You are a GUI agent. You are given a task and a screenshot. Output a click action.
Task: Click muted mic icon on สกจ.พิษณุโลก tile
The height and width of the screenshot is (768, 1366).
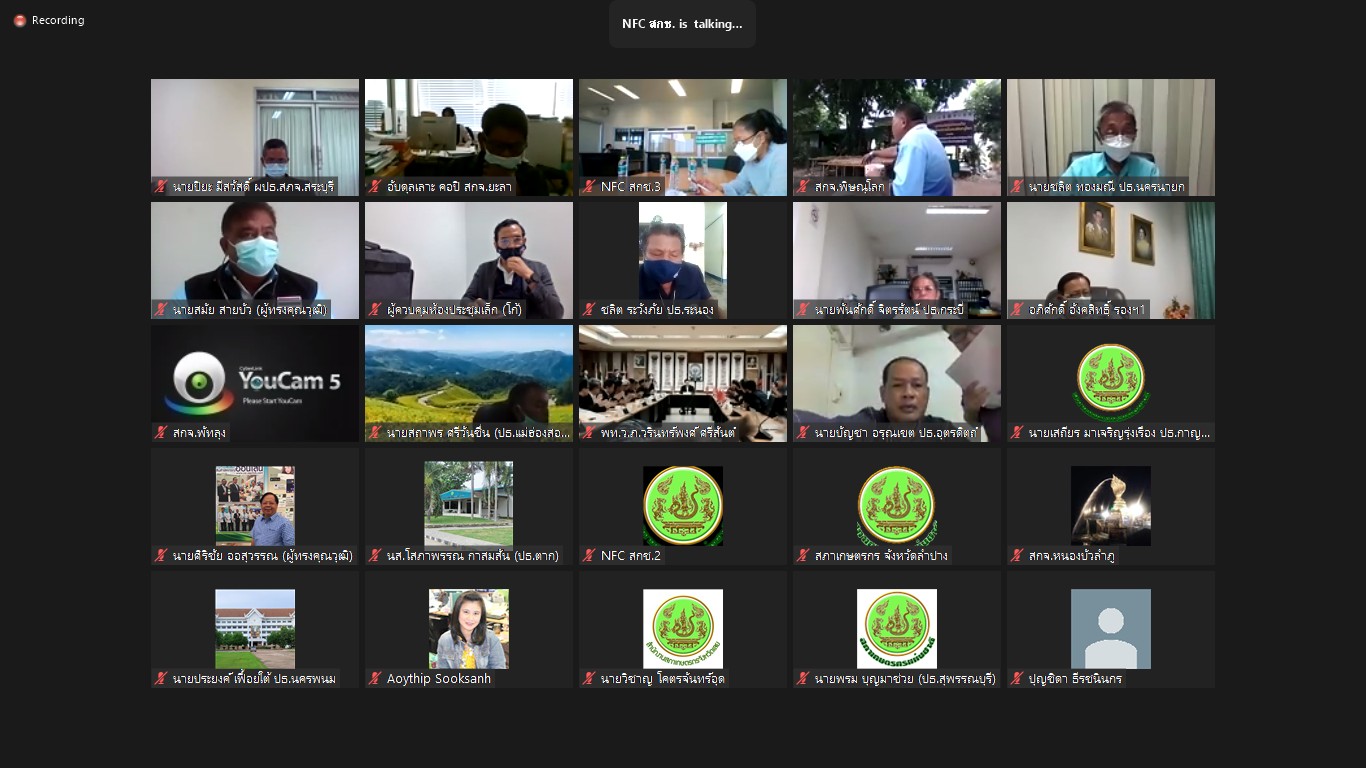tap(802, 186)
